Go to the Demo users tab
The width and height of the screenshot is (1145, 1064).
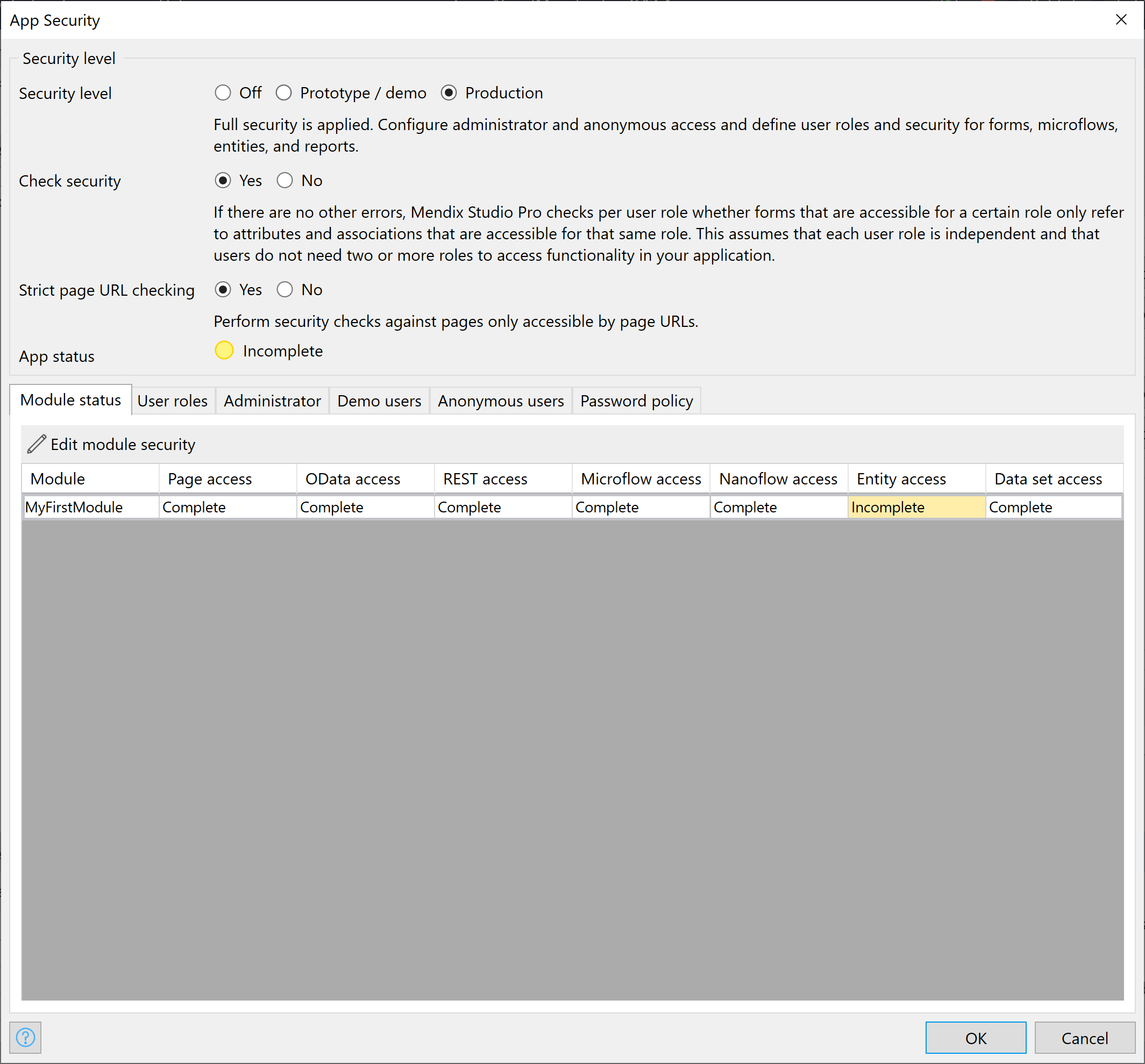point(380,401)
